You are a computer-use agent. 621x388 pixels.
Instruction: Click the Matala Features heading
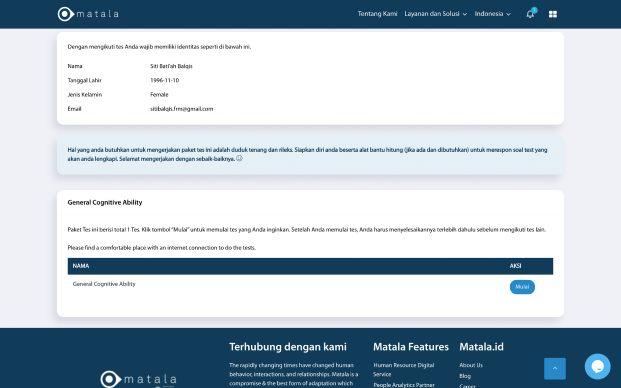(x=411, y=347)
